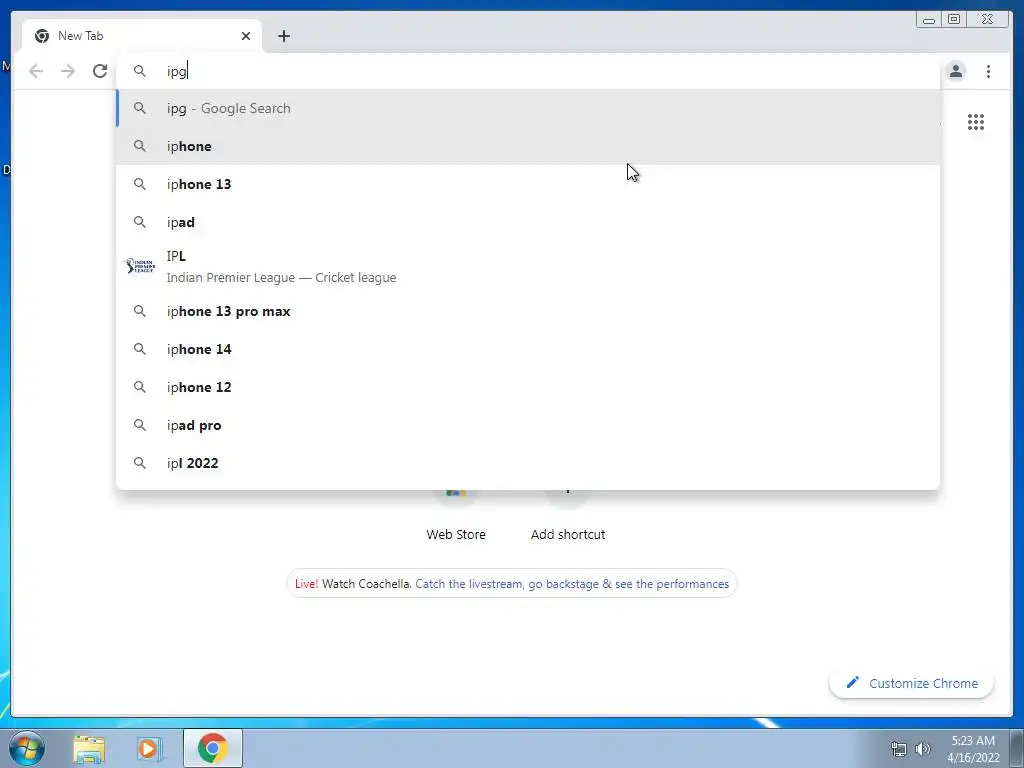Restore down the Chrome window
Screen dimensions: 1024x768
(953, 20)
